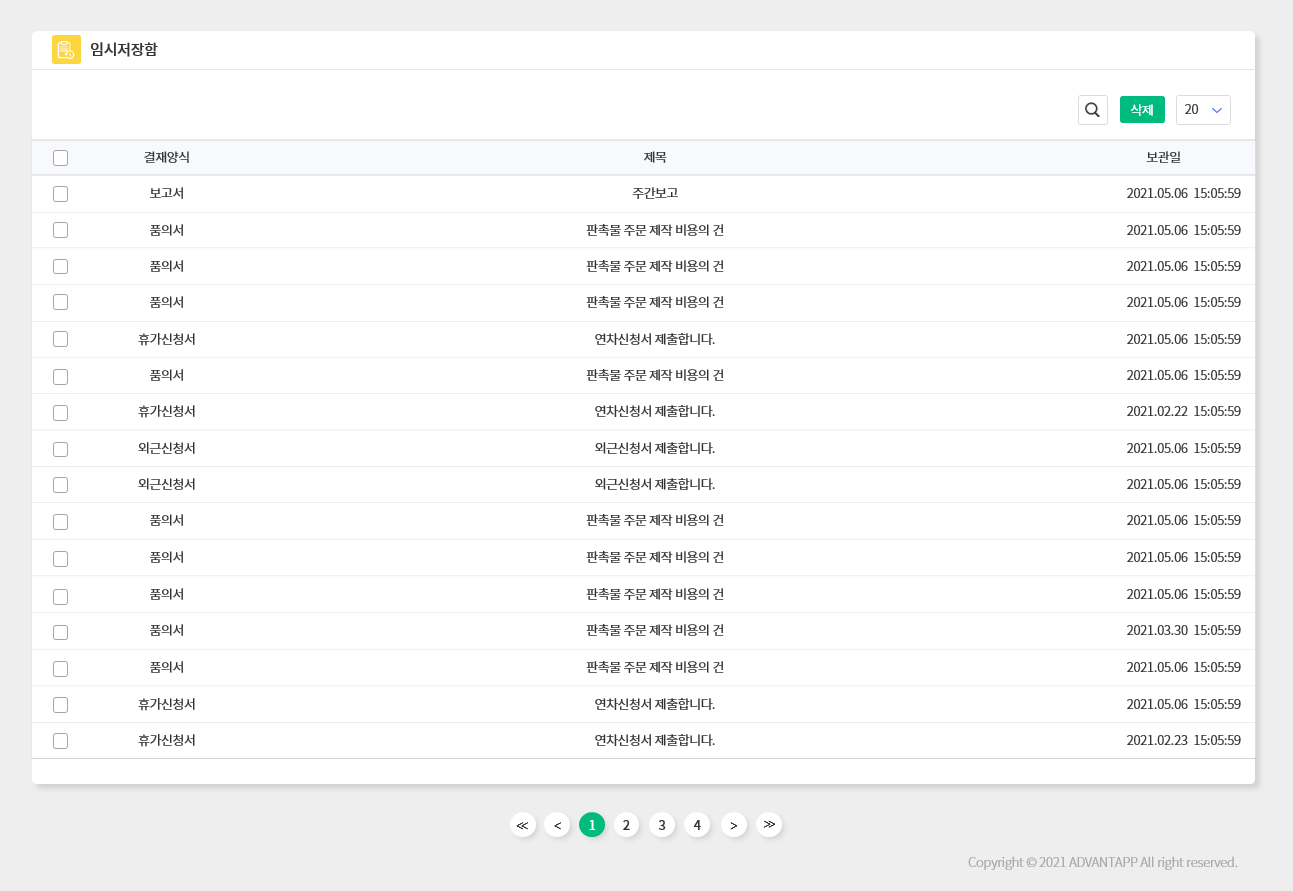Sort by 보관일 column header

(x=1163, y=158)
